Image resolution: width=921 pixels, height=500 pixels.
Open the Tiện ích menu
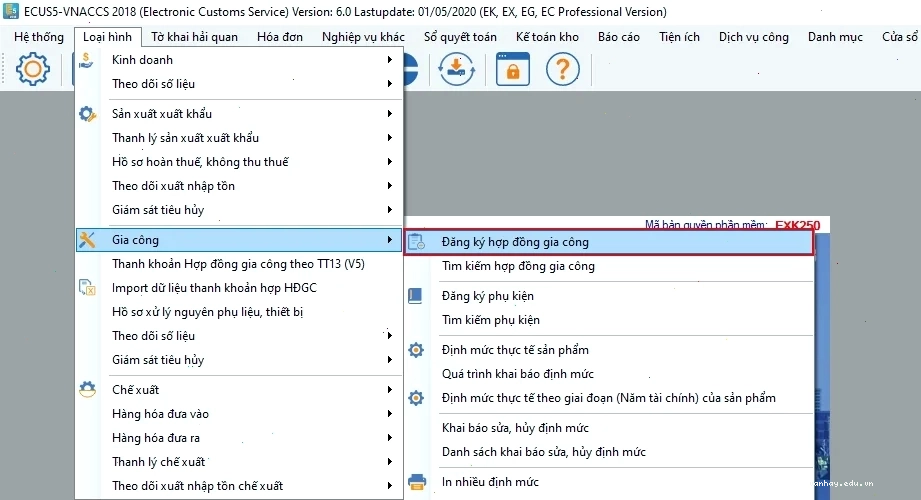pos(679,37)
